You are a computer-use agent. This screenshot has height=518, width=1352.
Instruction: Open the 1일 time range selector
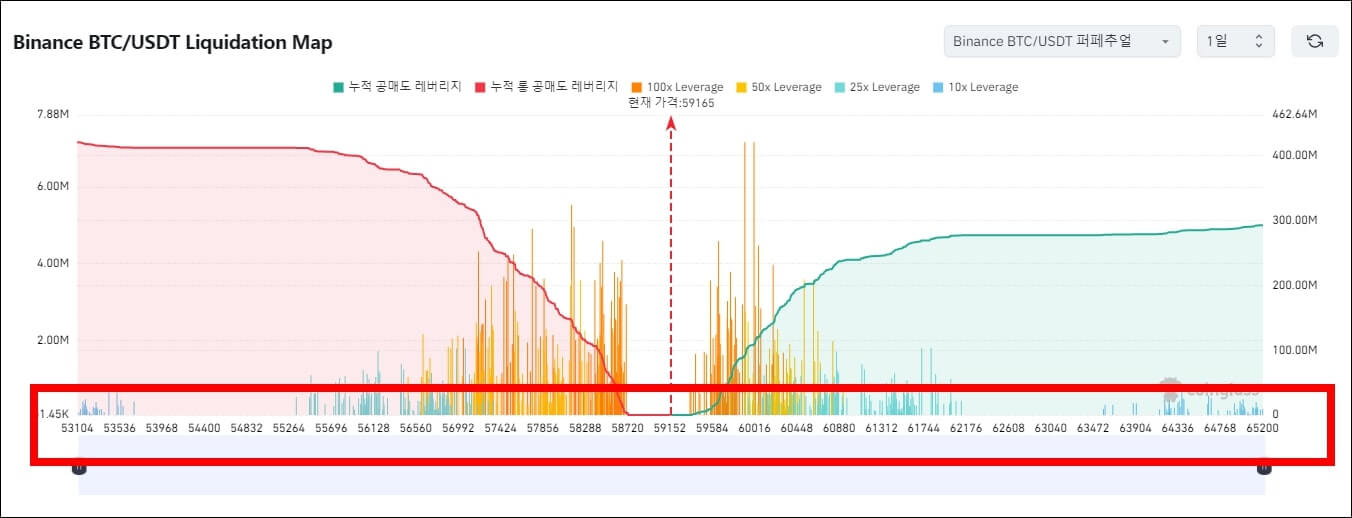point(1236,41)
